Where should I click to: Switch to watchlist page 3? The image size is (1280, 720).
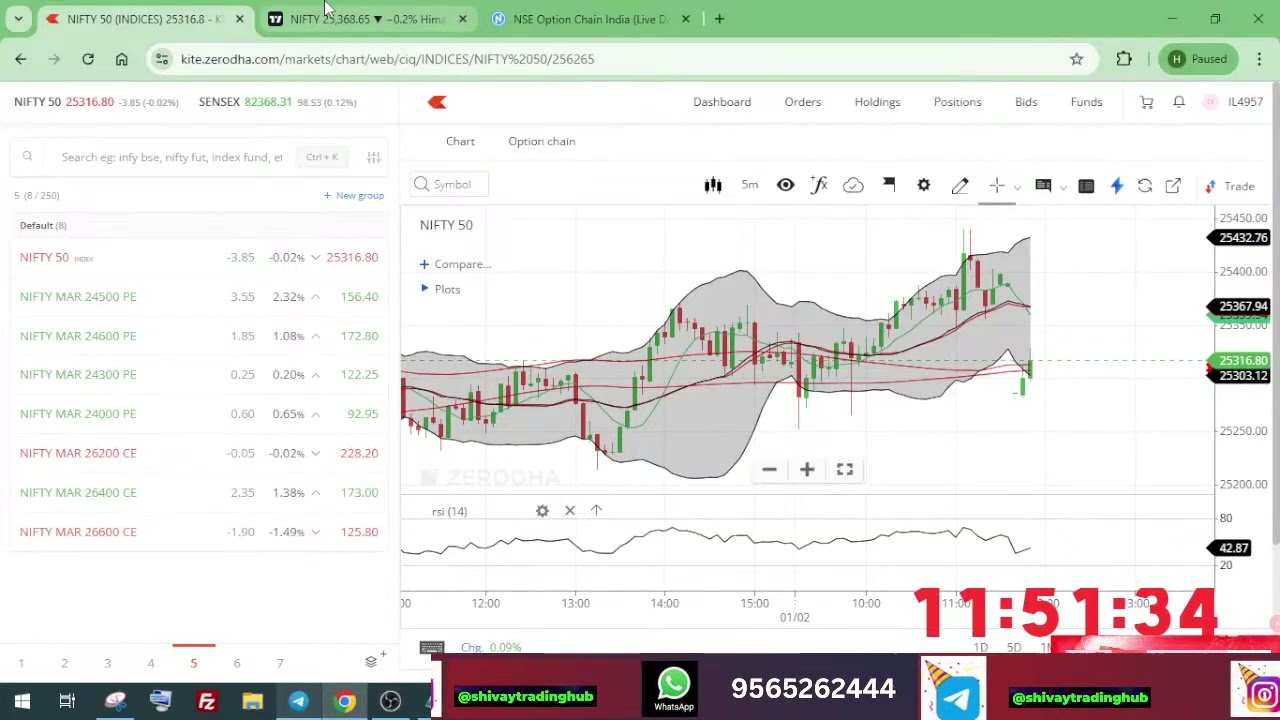(107, 663)
